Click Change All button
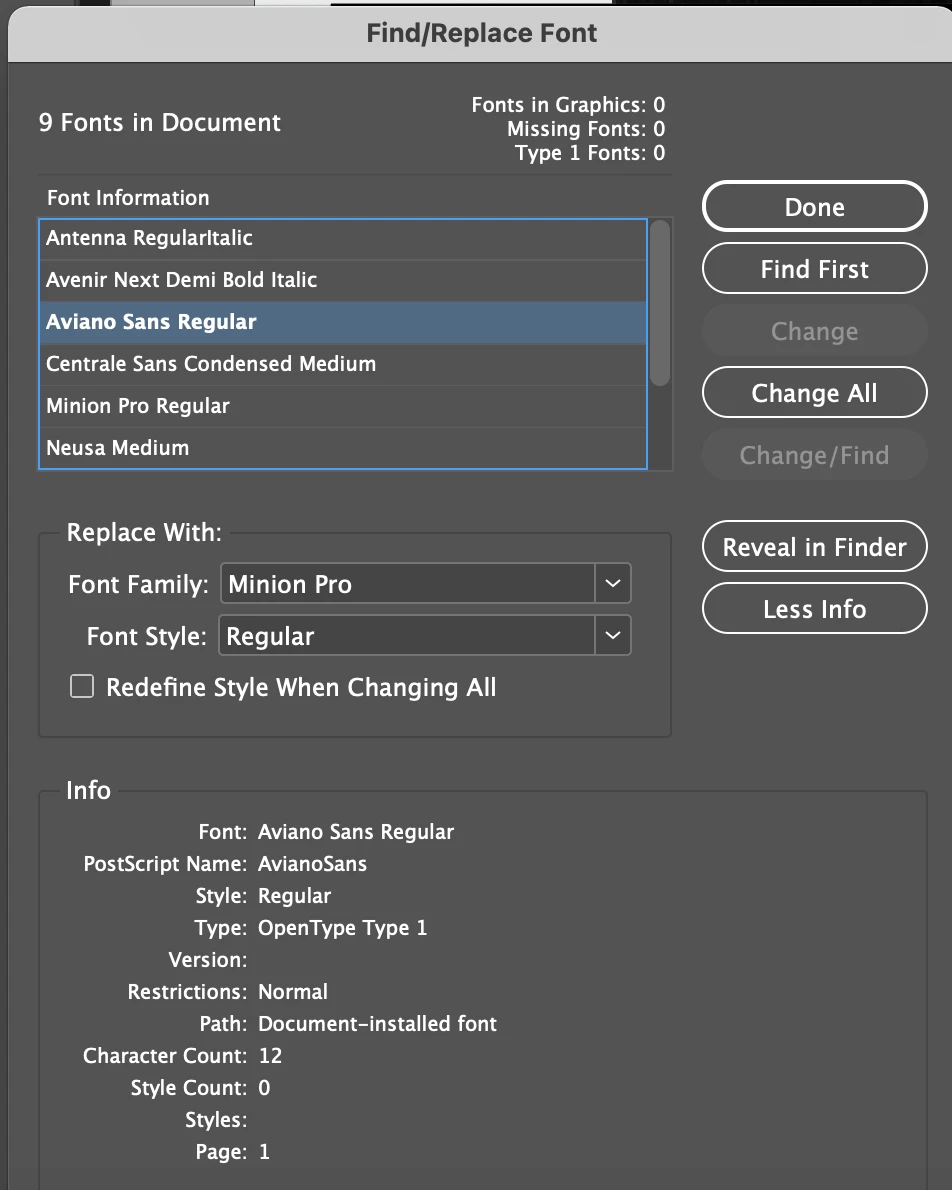The image size is (952, 1190). point(815,392)
